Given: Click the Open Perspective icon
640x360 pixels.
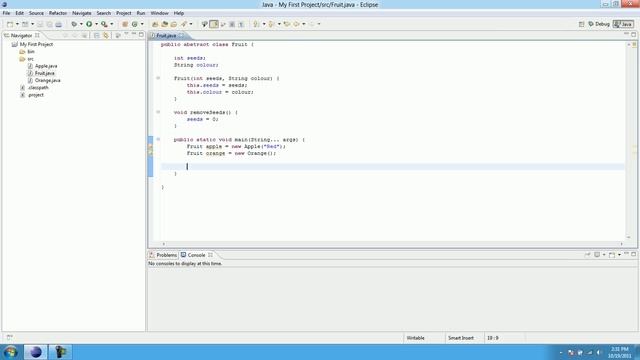Looking at the screenshot, I should click(x=581, y=24).
